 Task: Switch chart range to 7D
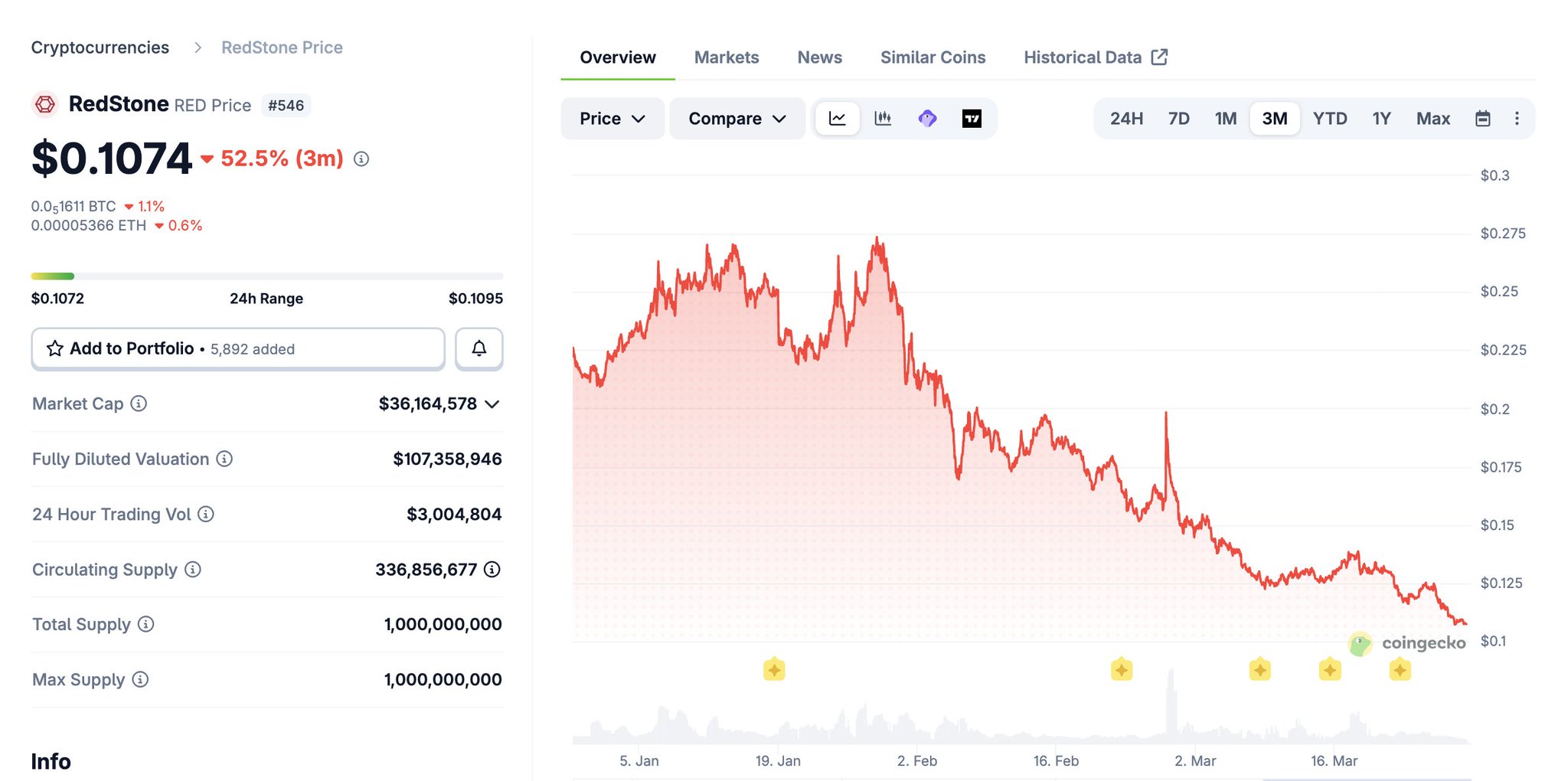tap(1178, 119)
